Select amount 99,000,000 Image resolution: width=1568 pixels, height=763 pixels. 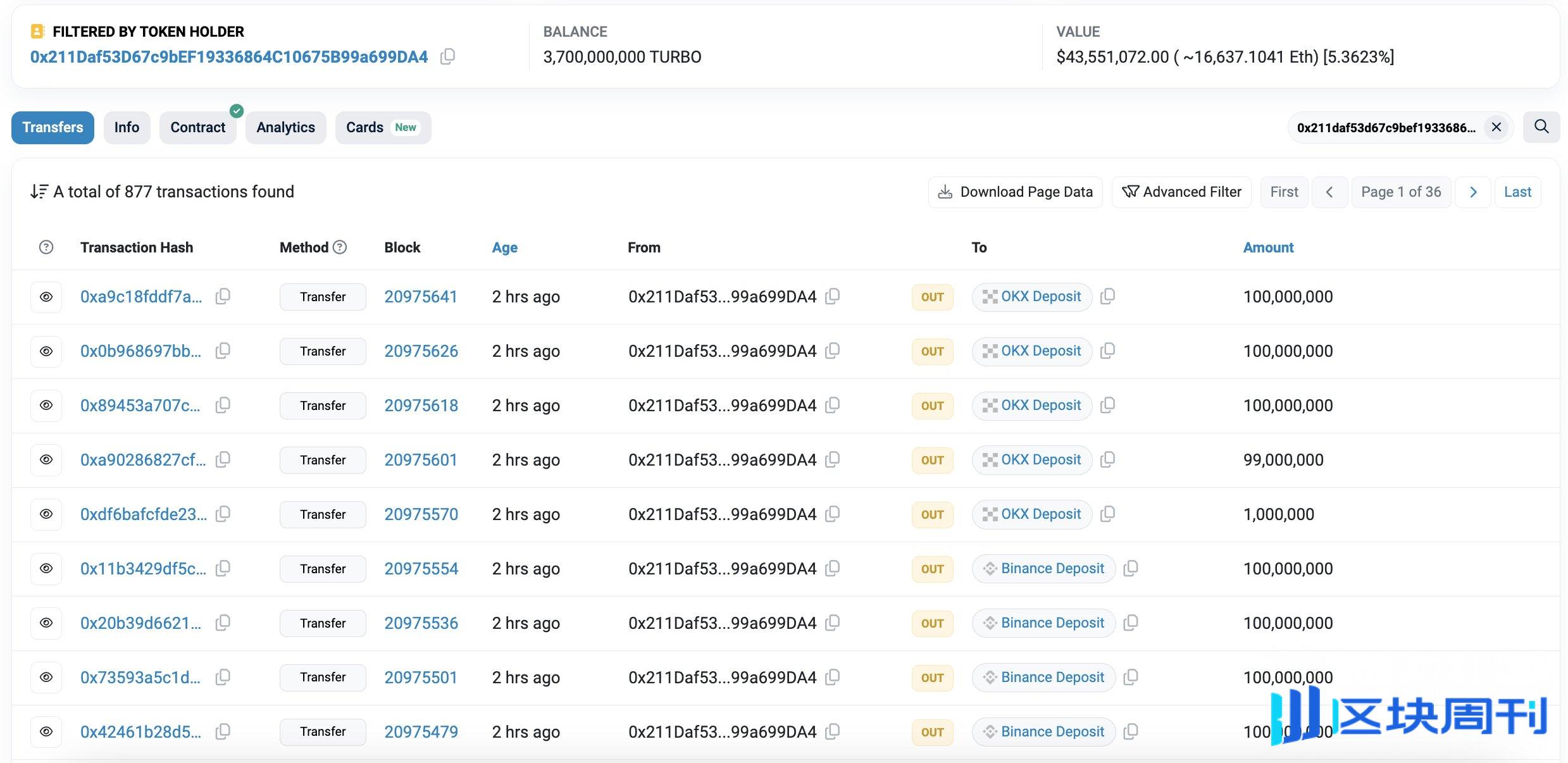[1283, 460]
